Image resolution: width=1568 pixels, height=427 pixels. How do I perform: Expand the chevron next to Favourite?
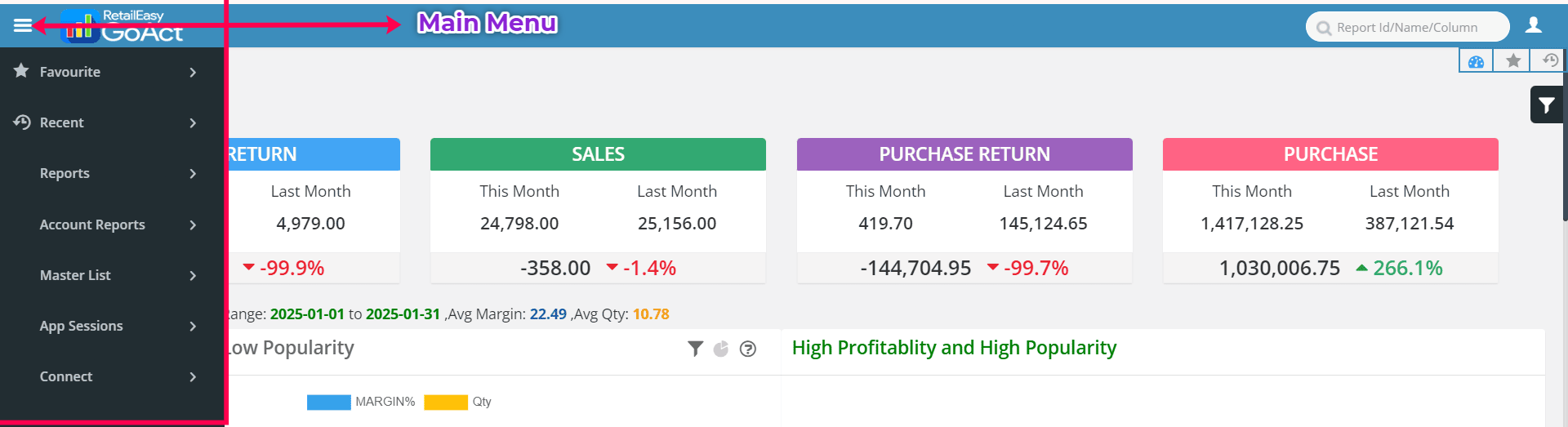pyautogui.click(x=193, y=72)
